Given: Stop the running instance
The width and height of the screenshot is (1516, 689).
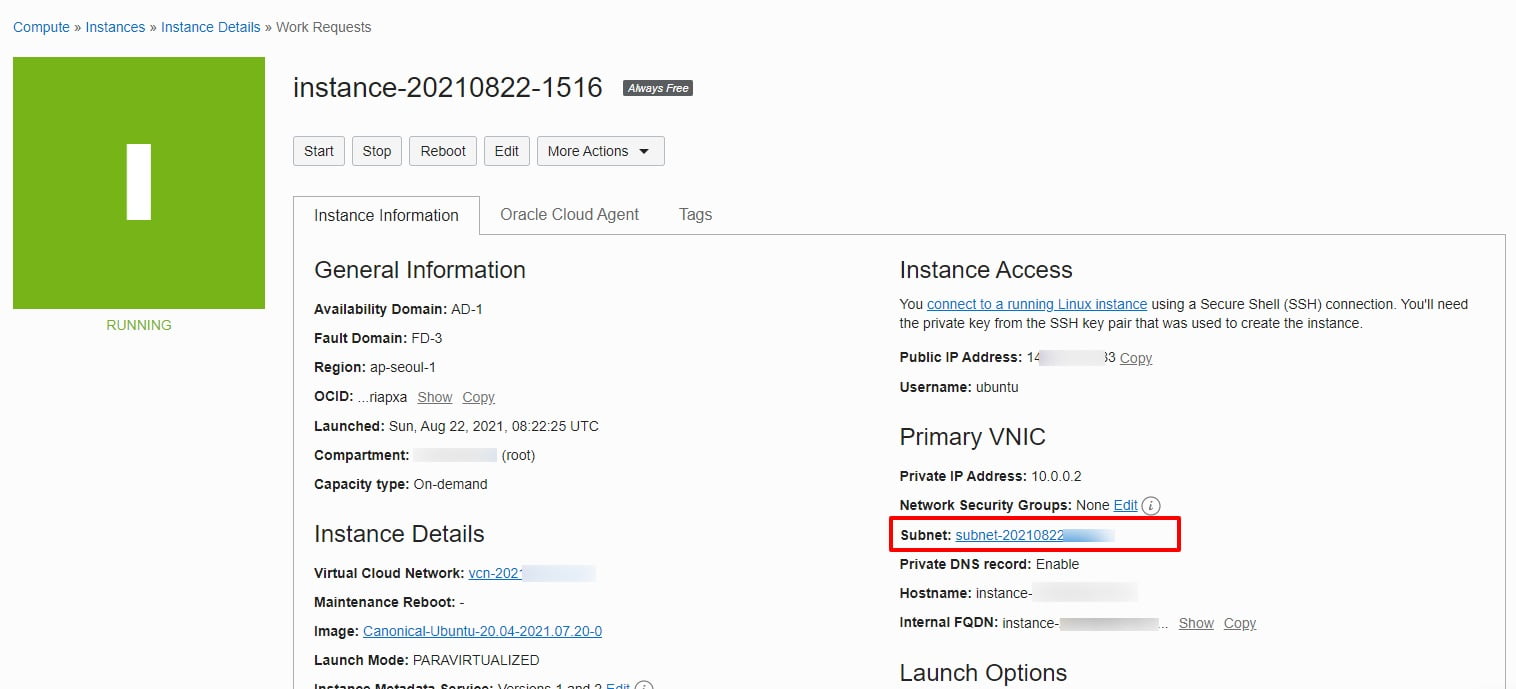Looking at the screenshot, I should [376, 151].
